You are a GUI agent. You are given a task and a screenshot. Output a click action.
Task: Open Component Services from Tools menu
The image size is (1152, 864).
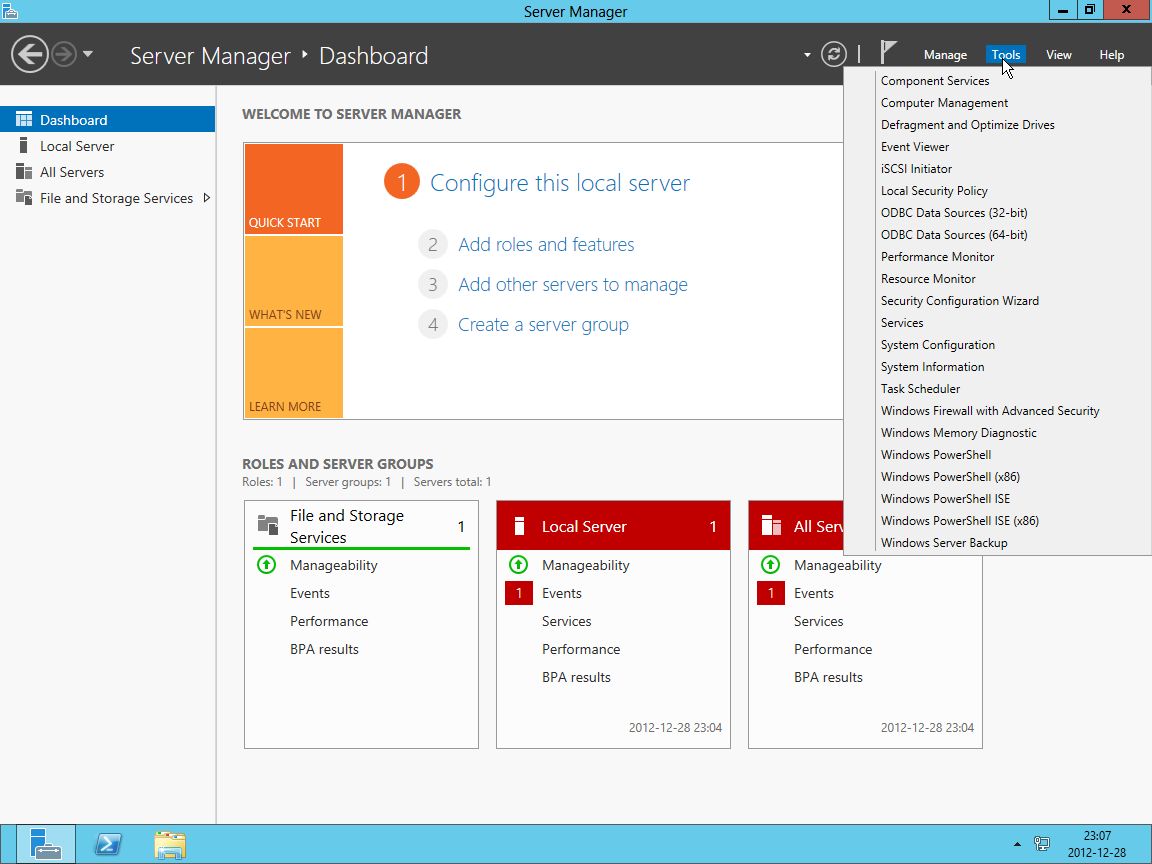click(x=935, y=81)
